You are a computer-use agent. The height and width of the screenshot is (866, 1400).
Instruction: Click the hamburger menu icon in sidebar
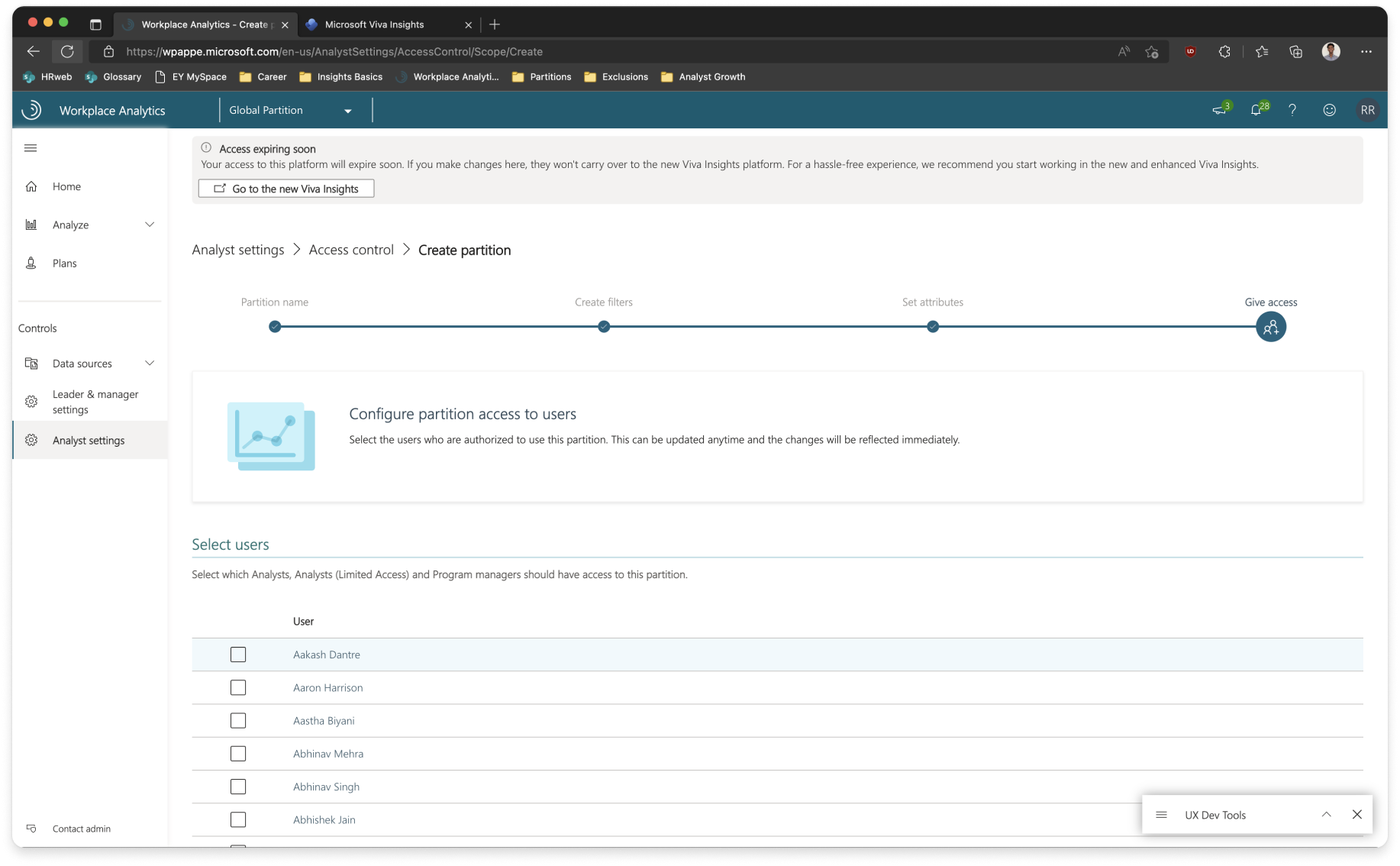click(31, 148)
